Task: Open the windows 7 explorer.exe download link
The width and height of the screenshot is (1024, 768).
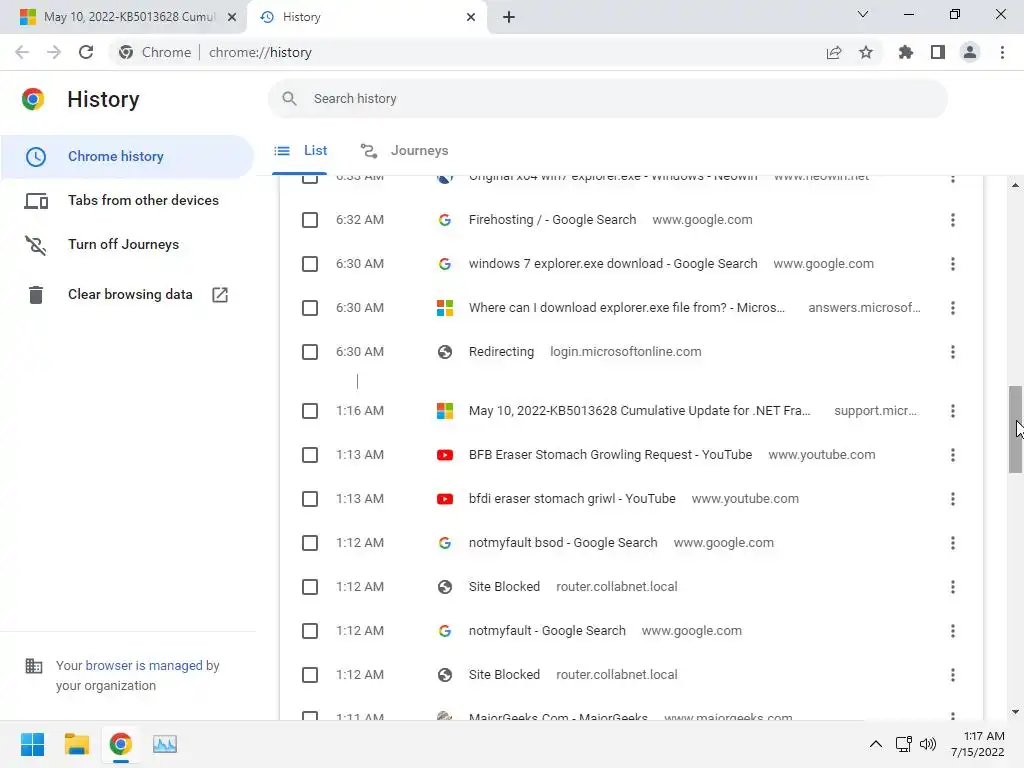Action: coord(613,264)
